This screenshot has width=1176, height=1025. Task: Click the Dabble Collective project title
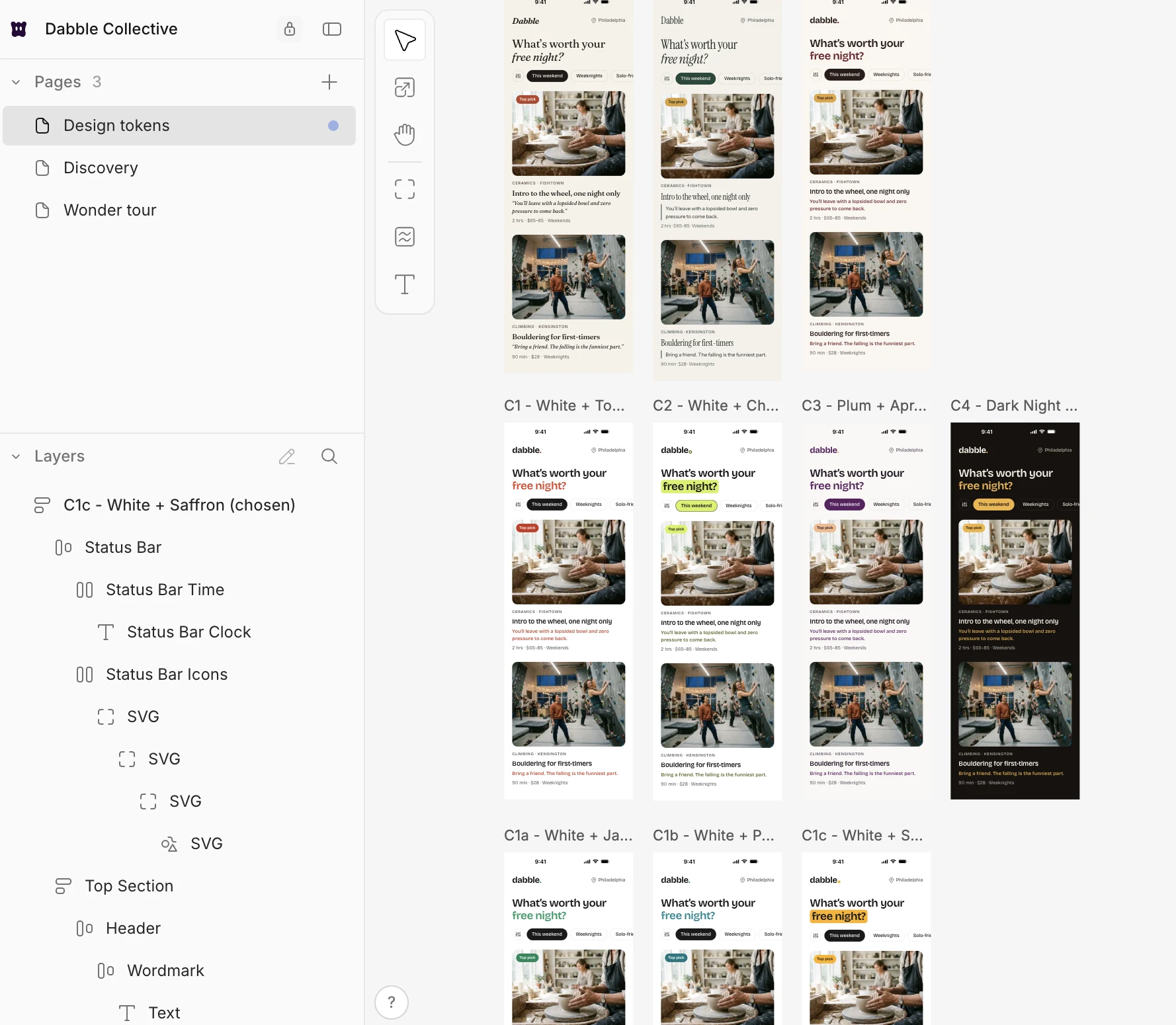click(x=111, y=29)
